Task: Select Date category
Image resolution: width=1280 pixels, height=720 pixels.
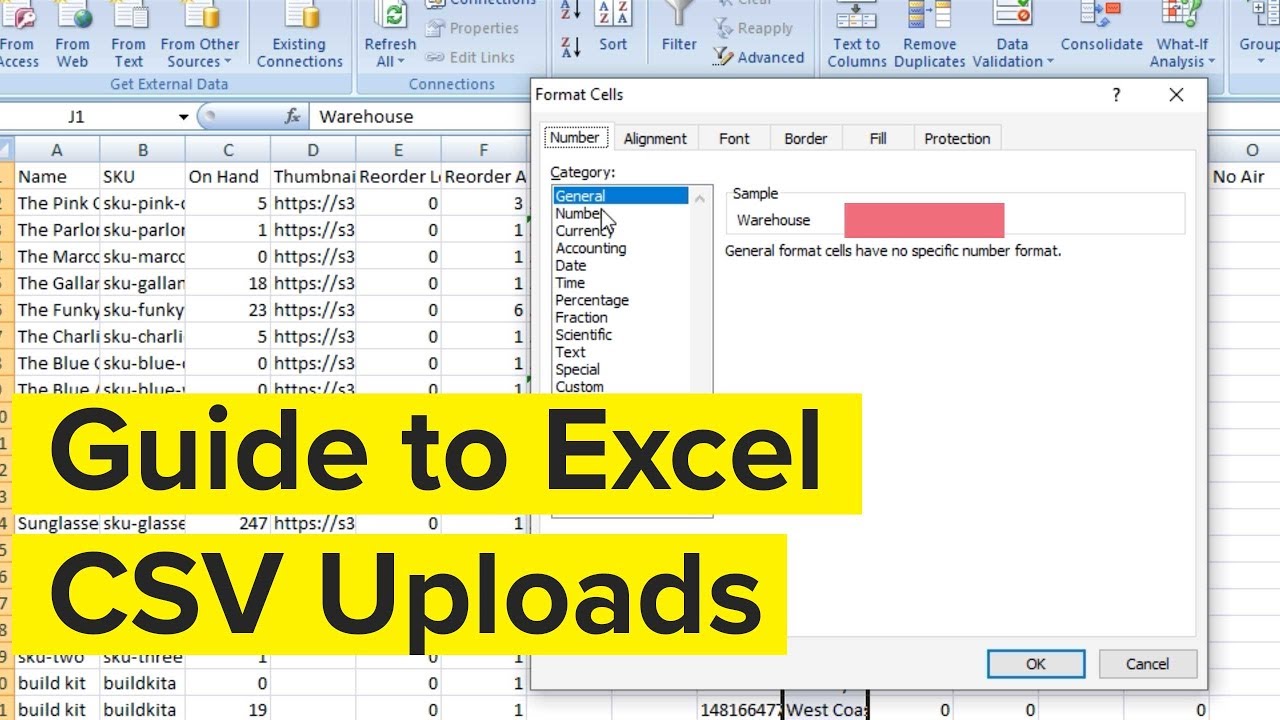Action: tap(620, 265)
